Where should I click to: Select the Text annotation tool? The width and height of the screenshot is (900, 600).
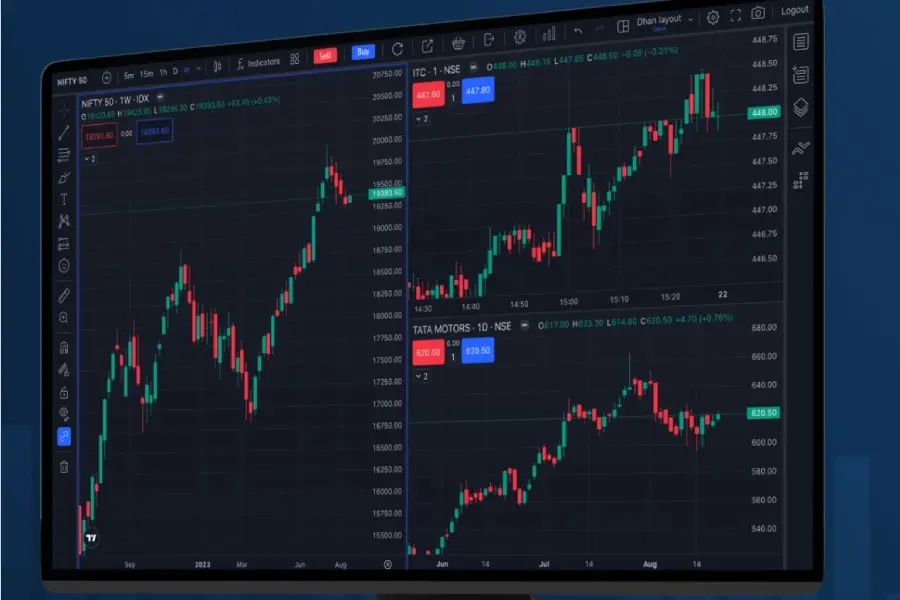(64, 199)
